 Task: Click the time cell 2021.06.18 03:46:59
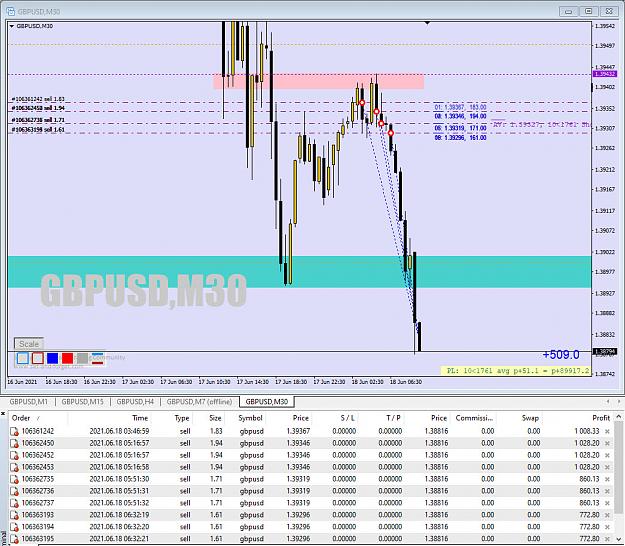[119, 431]
